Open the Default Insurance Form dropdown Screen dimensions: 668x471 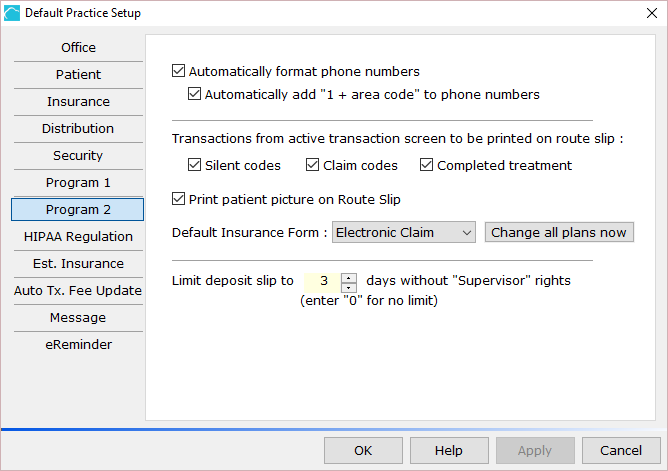[x=404, y=233]
